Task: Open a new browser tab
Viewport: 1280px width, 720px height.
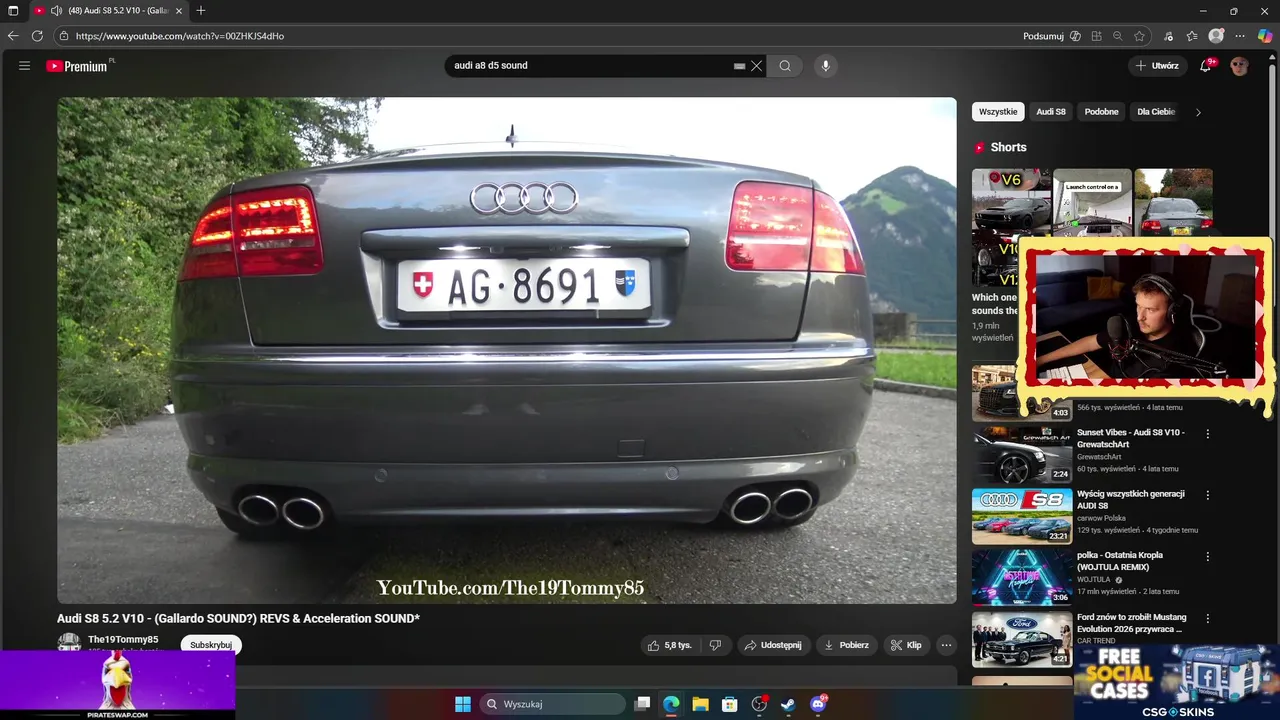Action: pos(201,11)
